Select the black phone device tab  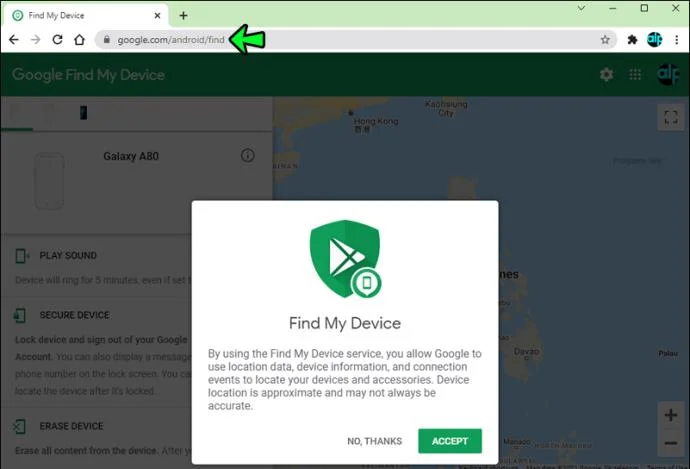(x=83, y=113)
